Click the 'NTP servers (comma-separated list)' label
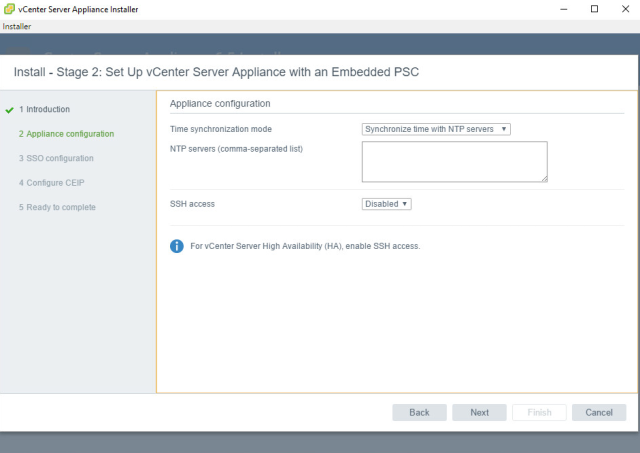This screenshot has width=640, height=453. coord(236,149)
